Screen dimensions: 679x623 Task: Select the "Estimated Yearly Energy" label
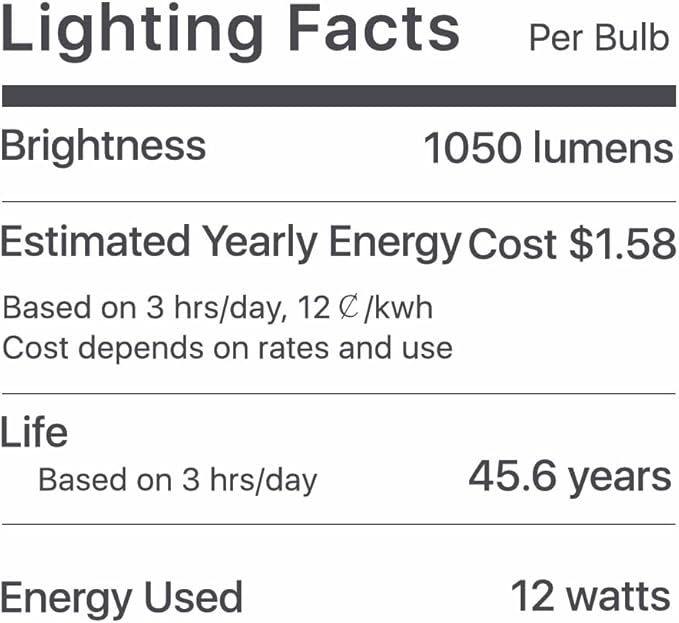pyautogui.click(x=230, y=243)
